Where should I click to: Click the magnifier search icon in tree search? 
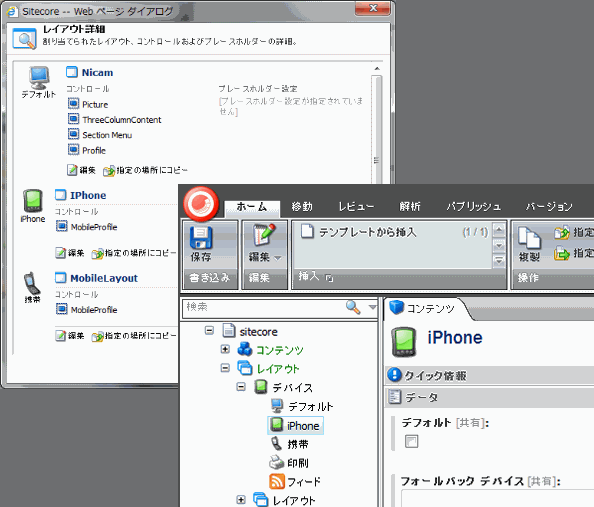[x=353, y=307]
